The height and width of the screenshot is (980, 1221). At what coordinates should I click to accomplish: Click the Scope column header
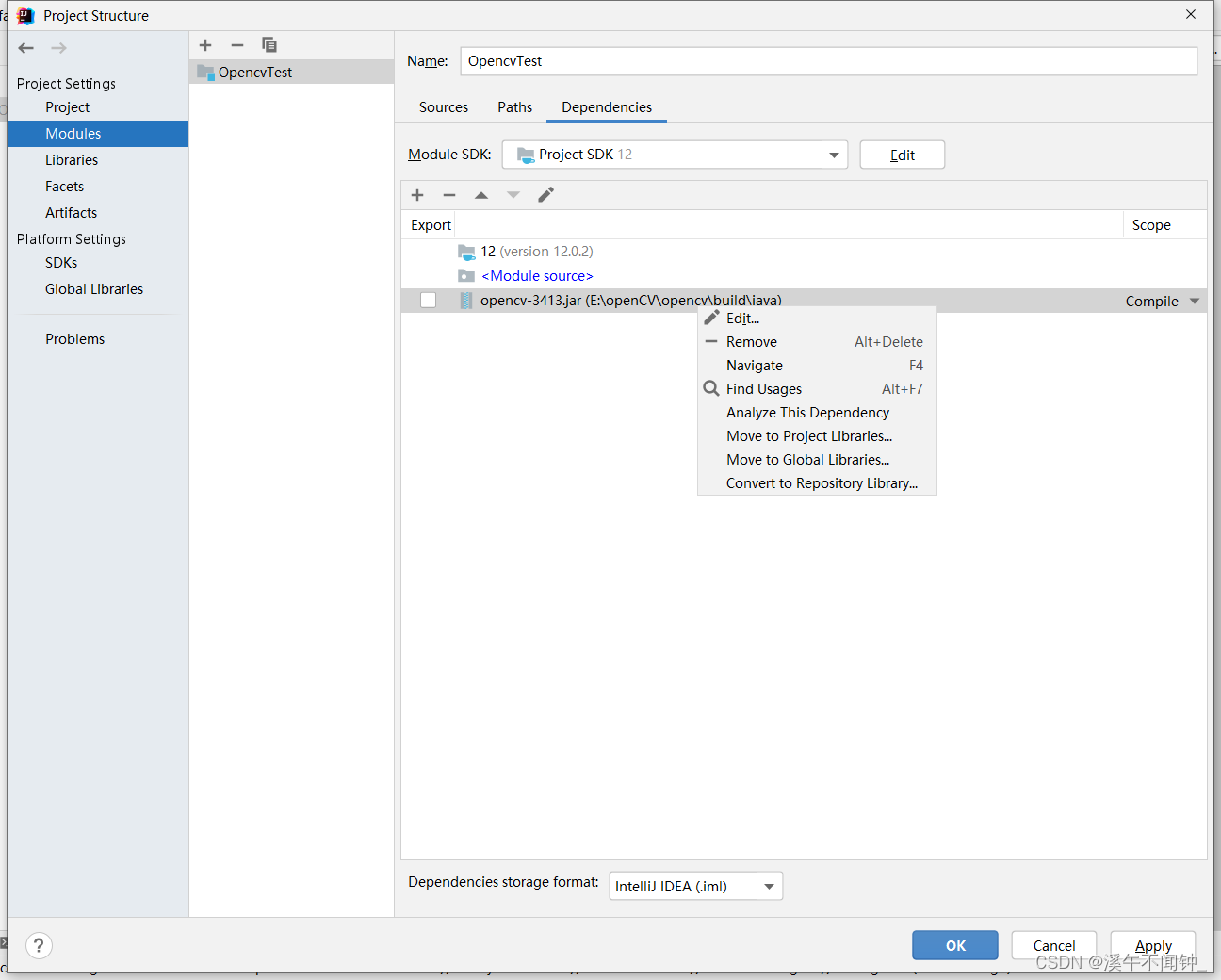(x=1151, y=225)
